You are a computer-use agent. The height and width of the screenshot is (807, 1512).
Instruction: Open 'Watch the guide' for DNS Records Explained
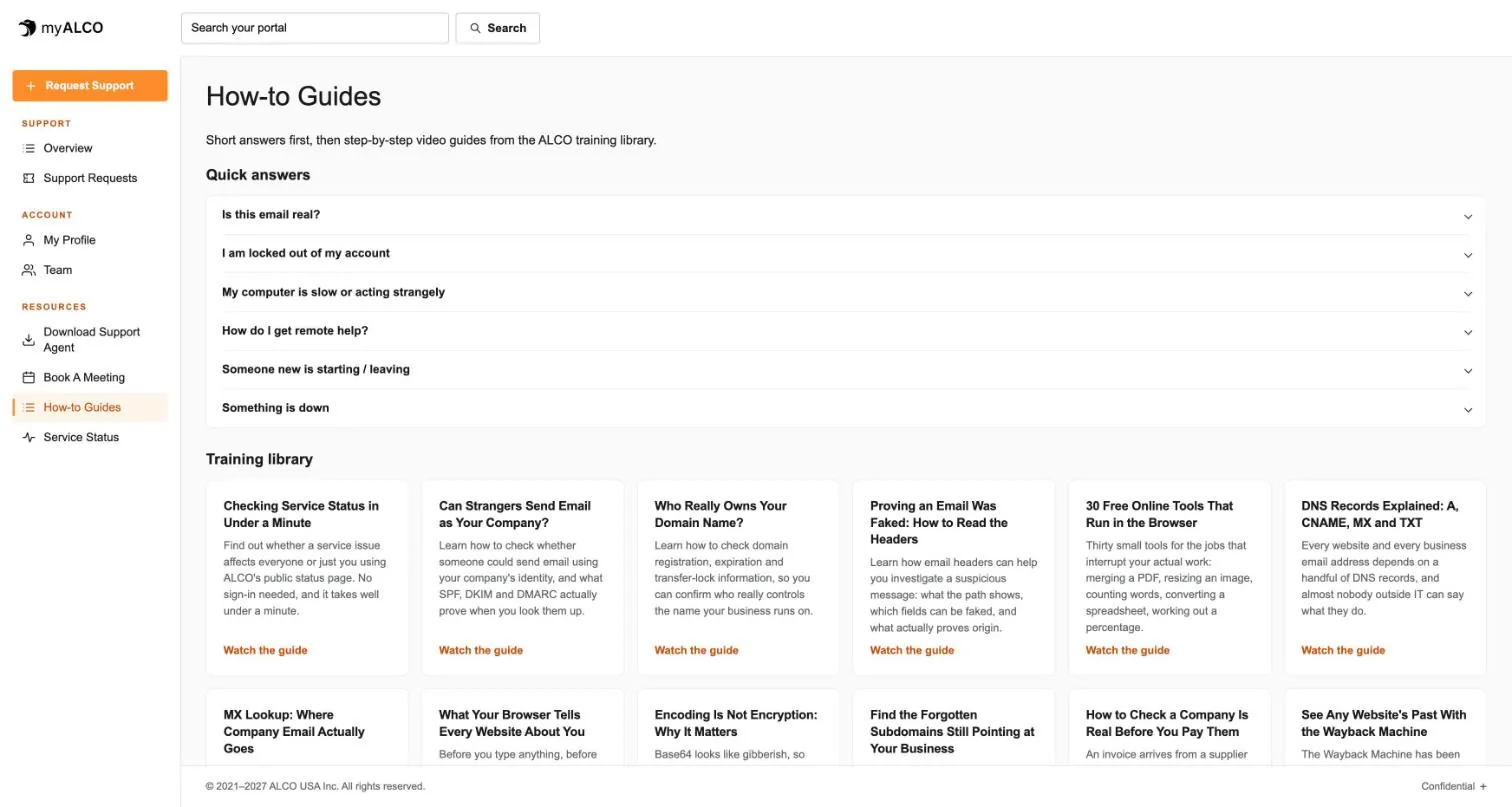tap(1343, 650)
